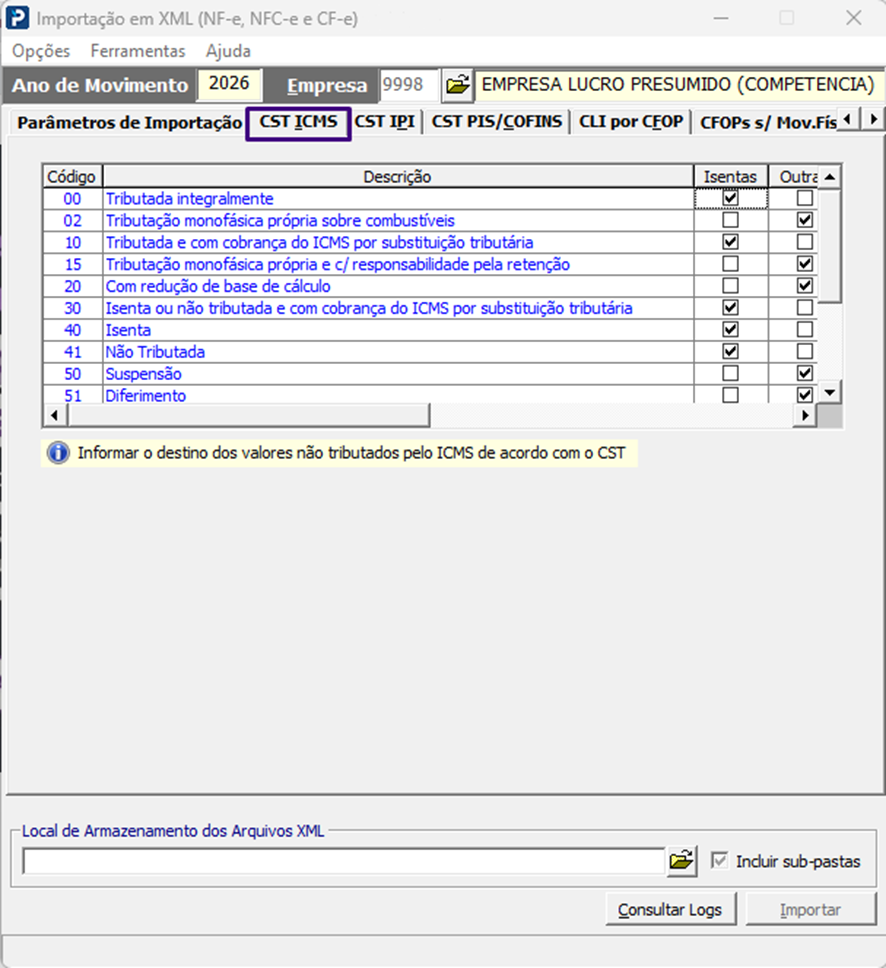Switch to the CLI por CFOP tab
Viewport: 886px width, 968px height.
click(x=631, y=122)
